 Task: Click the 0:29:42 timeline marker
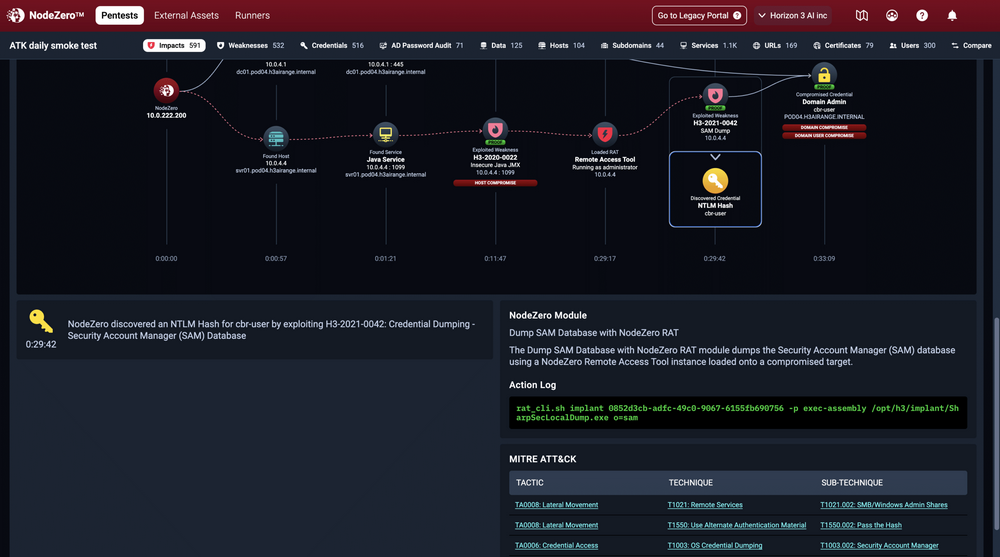pyautogui.click(x=714, y=259)
